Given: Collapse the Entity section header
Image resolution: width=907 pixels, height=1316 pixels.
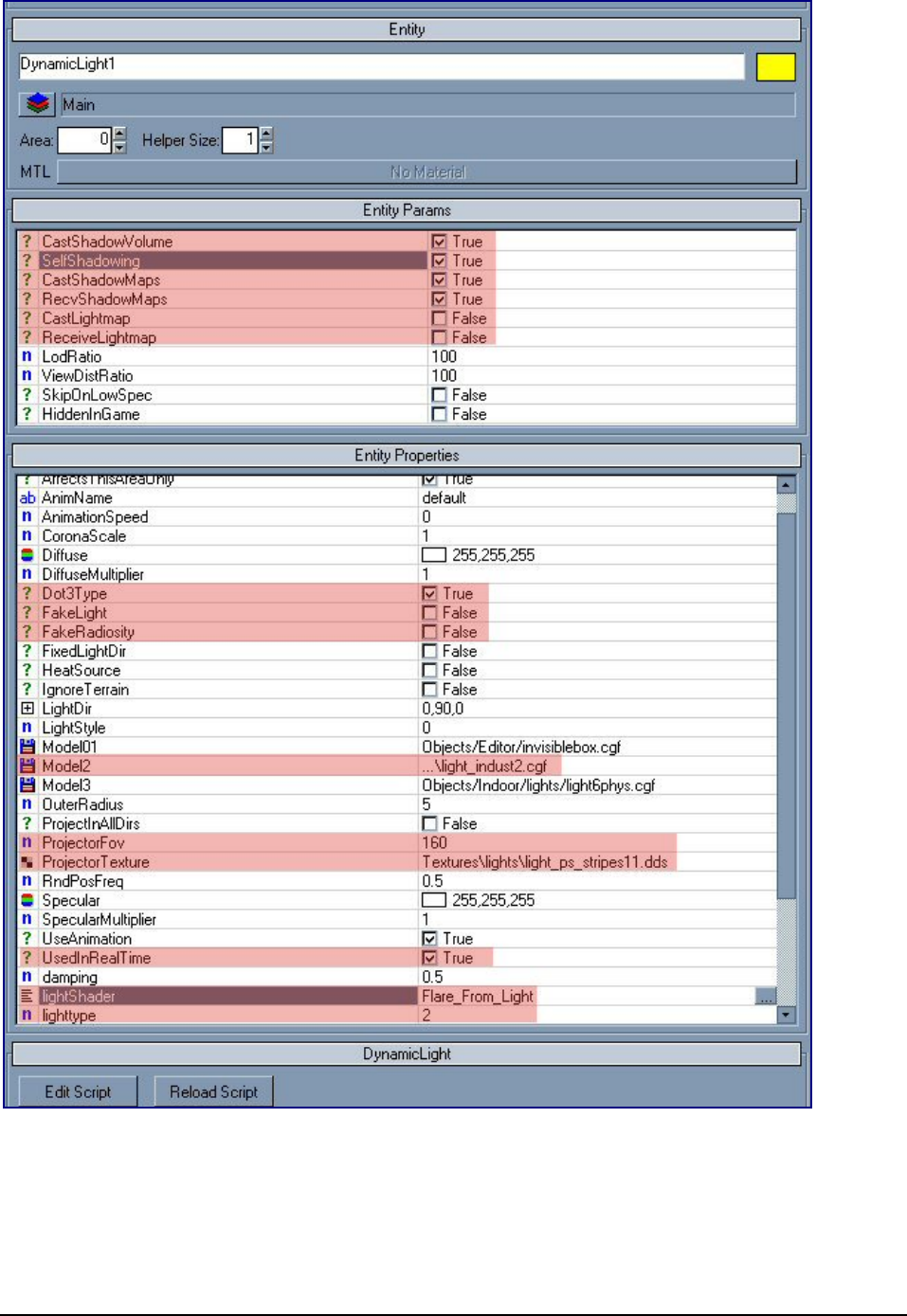Looking at the screenshot, I should (x=407, y=29).
